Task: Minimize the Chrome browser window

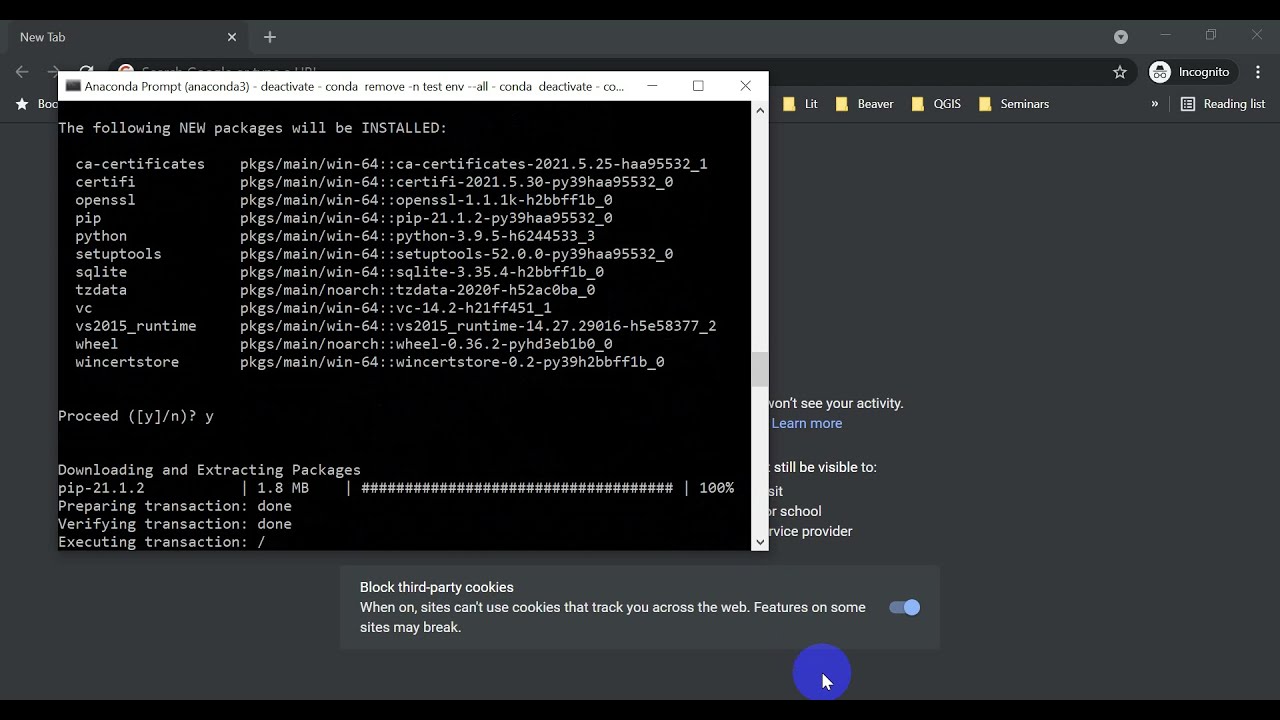Action: 1165,35
